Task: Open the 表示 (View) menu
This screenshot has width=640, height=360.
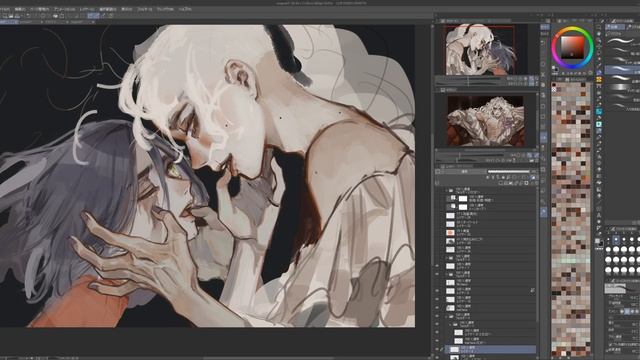Action: click(127, 9)
